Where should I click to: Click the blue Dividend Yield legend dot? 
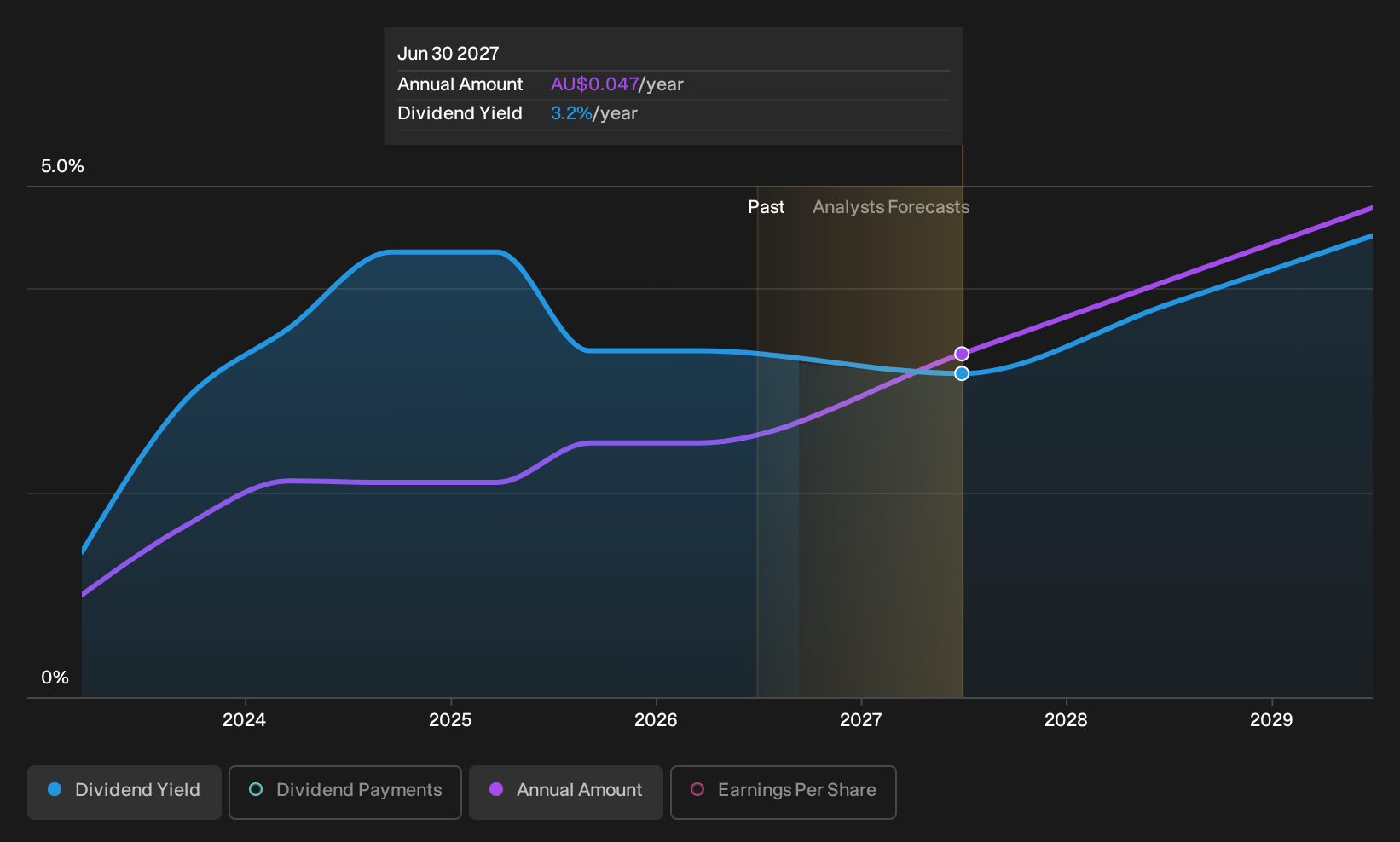point(55,789)
